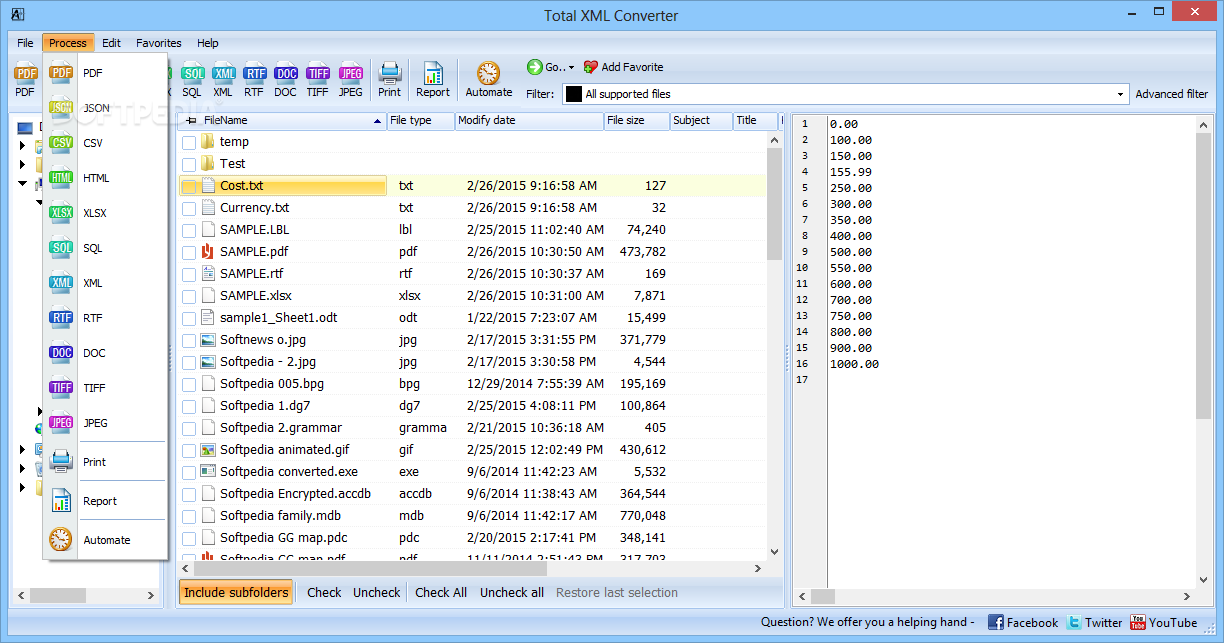The image size is (1224, 643).
Task: Choose Automate in the Process menu
Action: pos(104,540)
